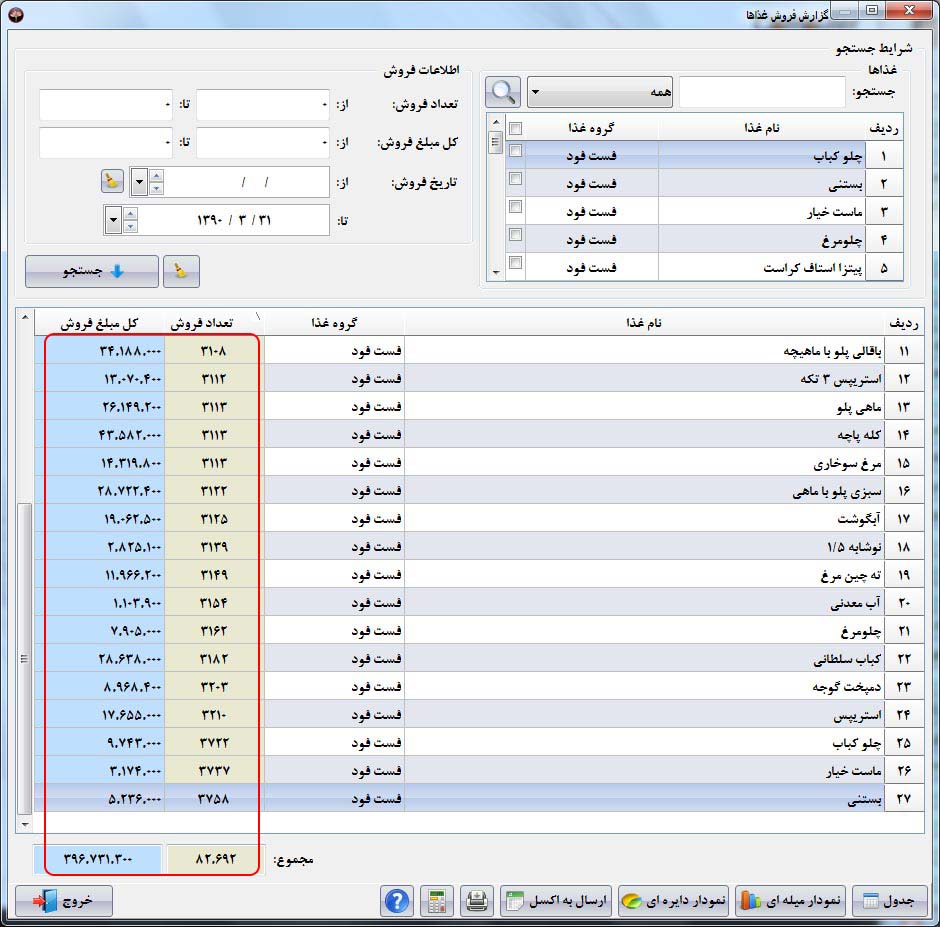Show نمودار میله ای bar chart
This screenshot has width=940, height=927.
(x=790, y=901)
